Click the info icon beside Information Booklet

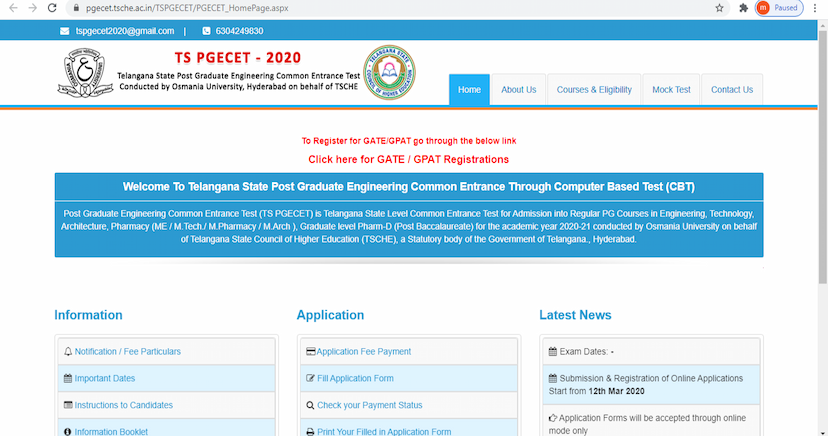(68, 432)
